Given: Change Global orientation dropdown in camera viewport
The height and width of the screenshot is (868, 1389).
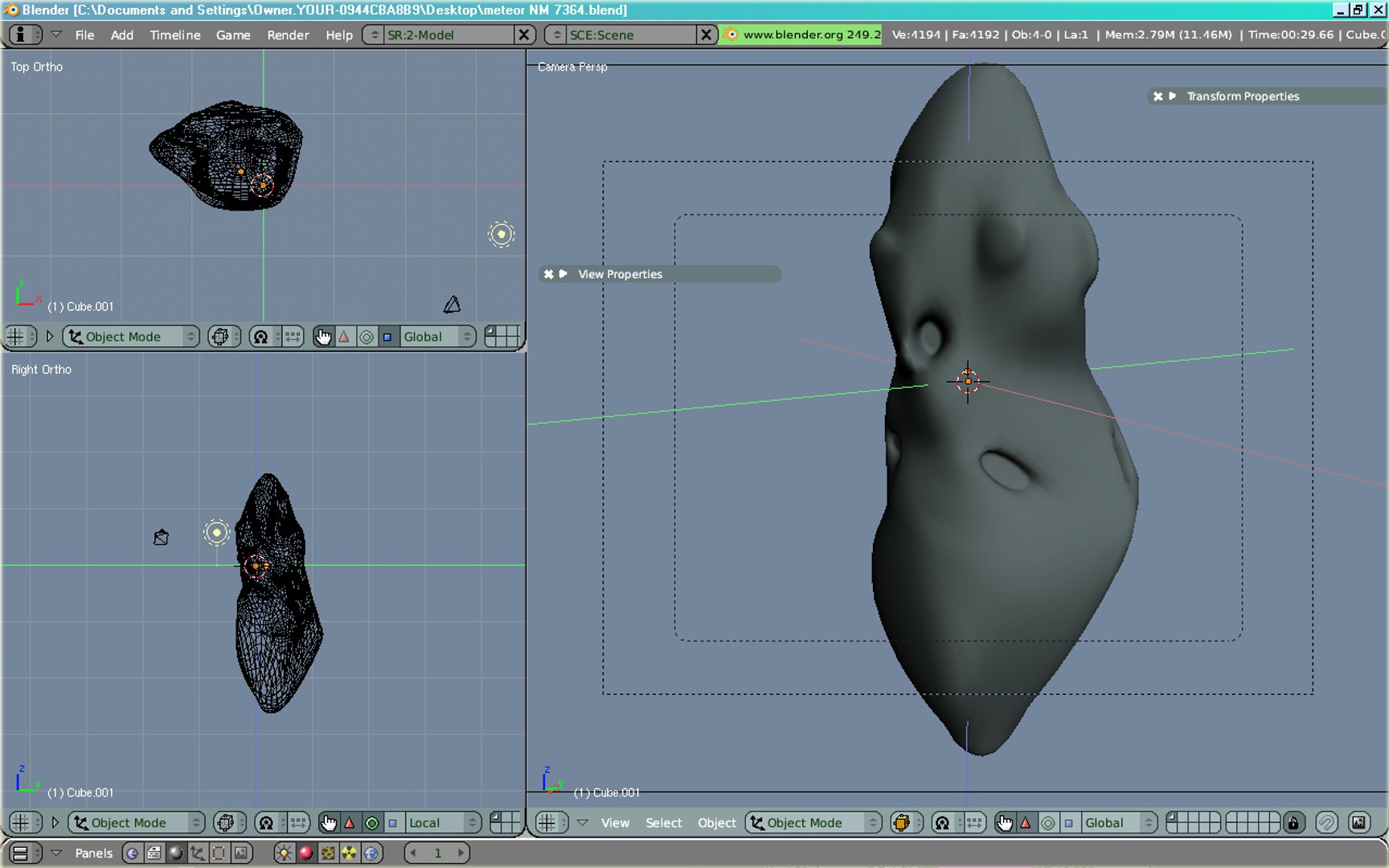Looking at the screenshot, I should 1119,822.
